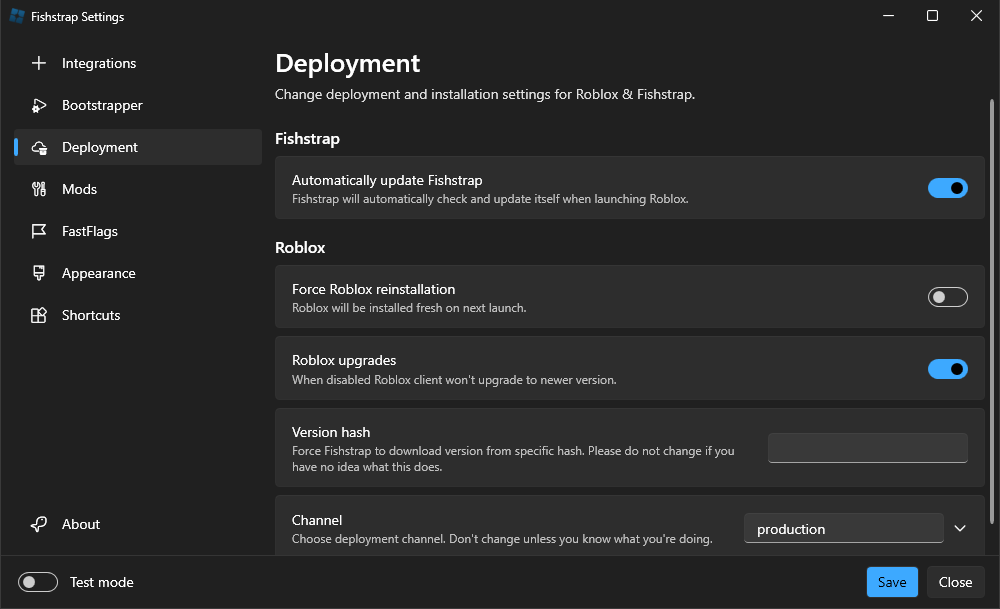Switch on Test mode toggle
Image resolution: width=1000 pixels, height=609 pixels.
pyautogui.click(x=39, y=582)
